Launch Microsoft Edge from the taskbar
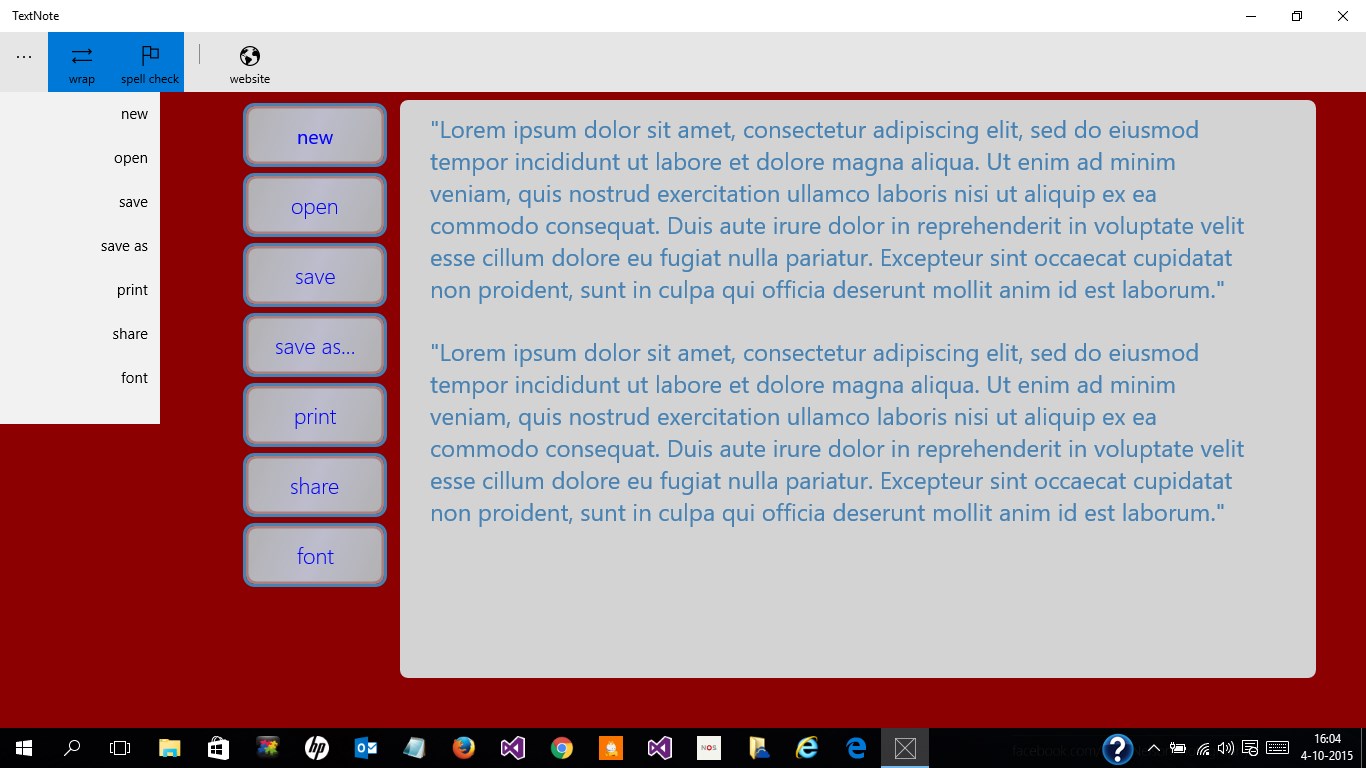Viewport: 1366px width, 768px height. coord(855,747)
